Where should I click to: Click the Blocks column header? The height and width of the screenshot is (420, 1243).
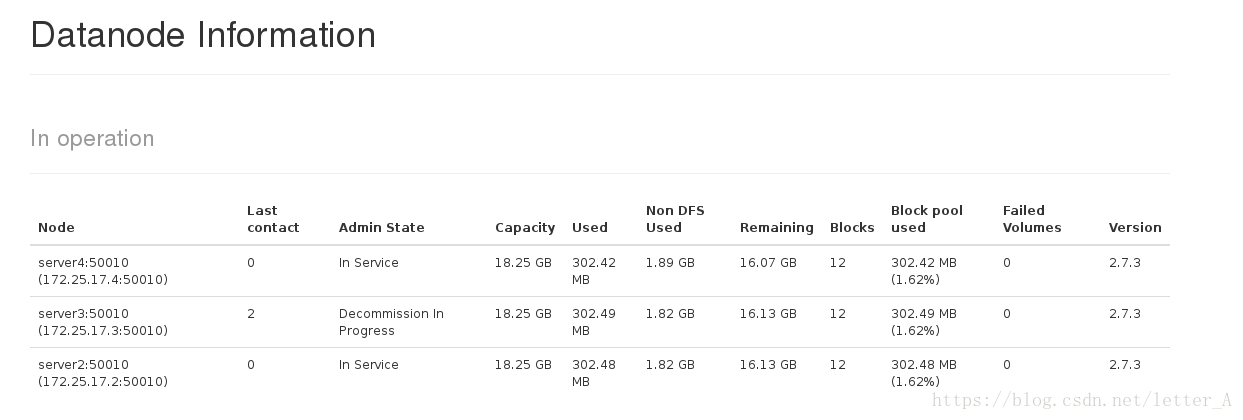[x=852, y=227]
